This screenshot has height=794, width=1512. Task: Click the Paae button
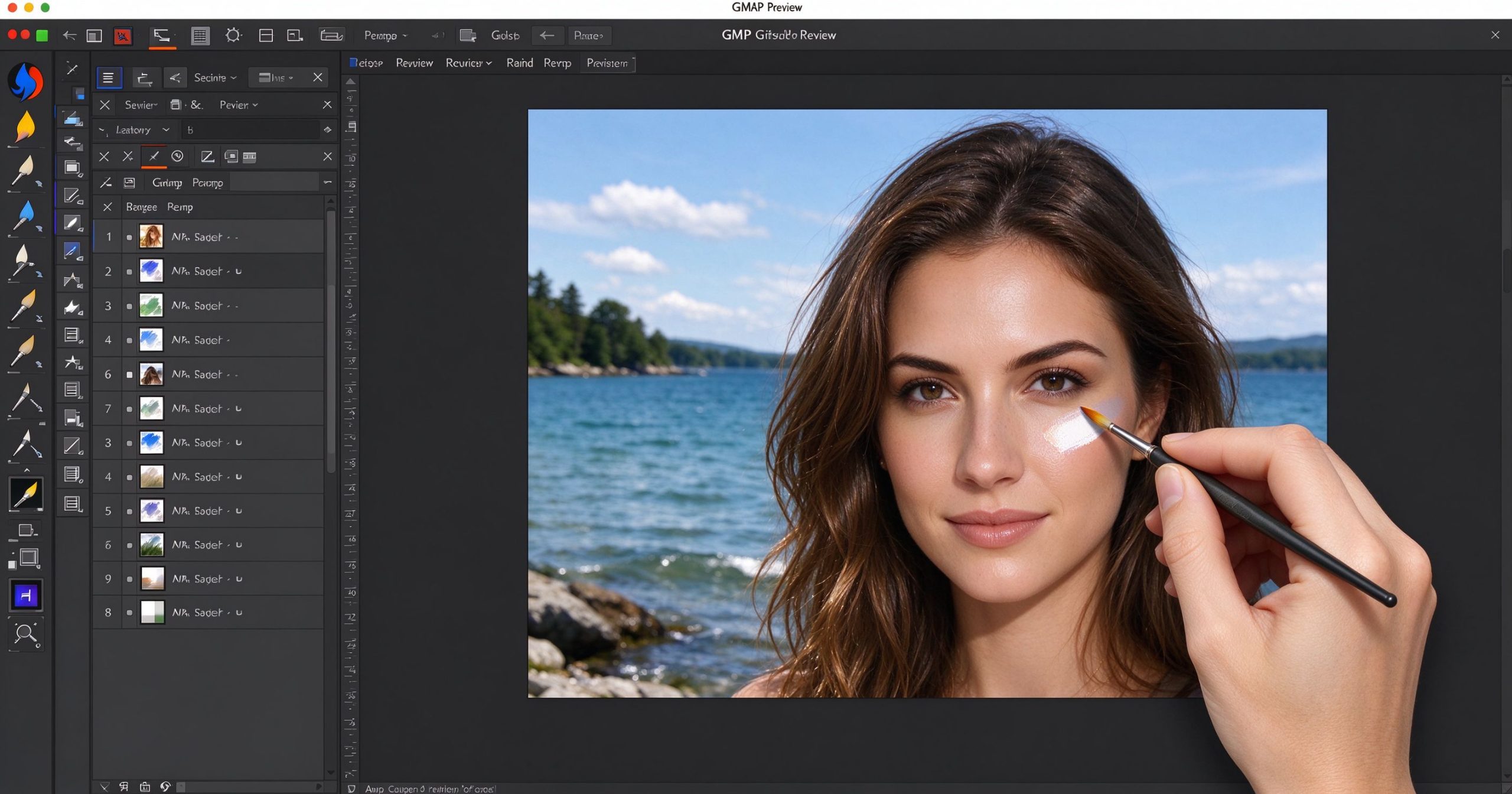click(589, 35)
